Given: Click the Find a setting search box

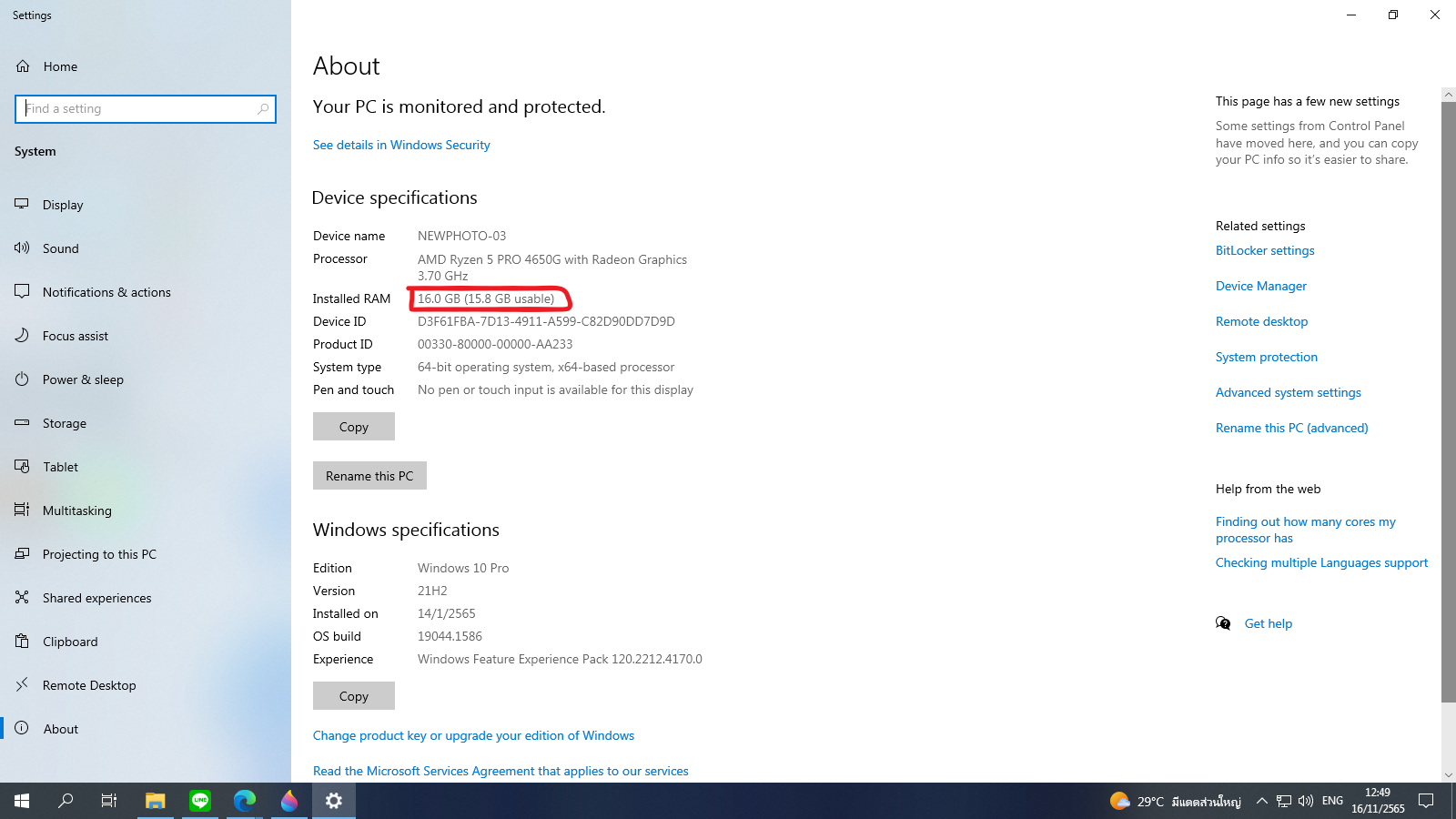Looking at the screenshot, I should pyautogui.click(x=146, y=109).
